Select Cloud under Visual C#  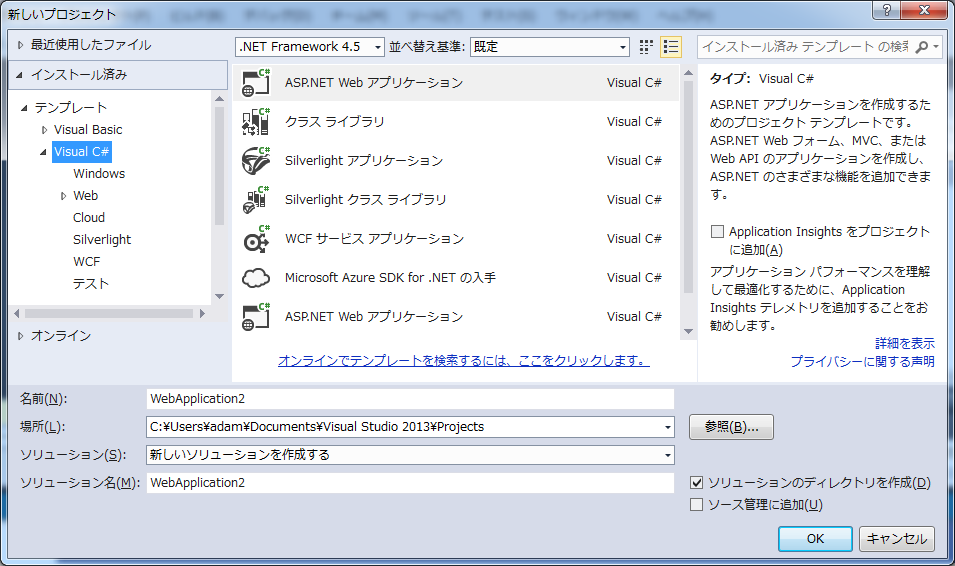tap(89, 218)
